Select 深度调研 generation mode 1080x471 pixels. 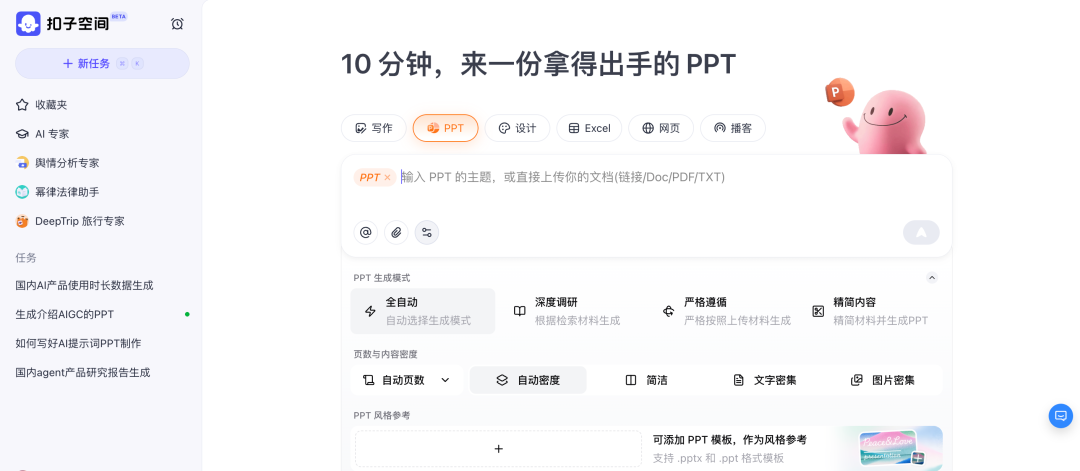point(572,311)
